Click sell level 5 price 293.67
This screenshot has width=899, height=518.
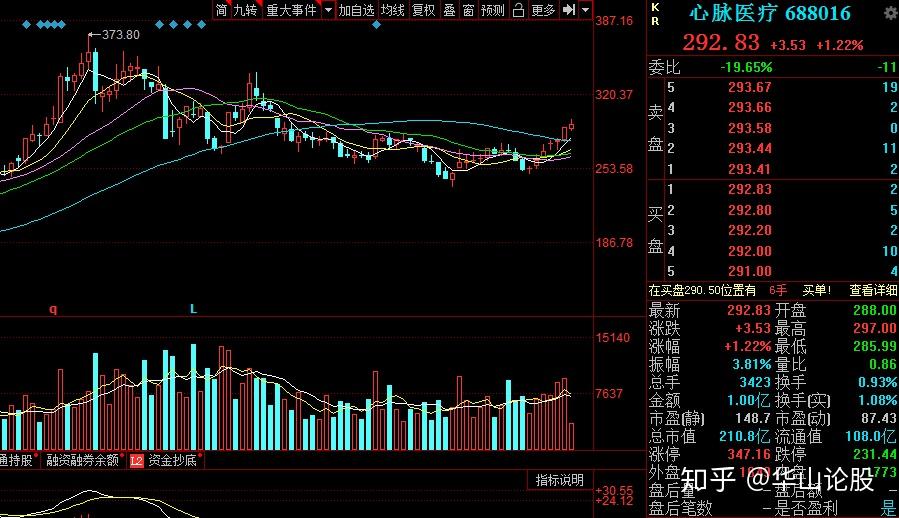click(750, 87)
